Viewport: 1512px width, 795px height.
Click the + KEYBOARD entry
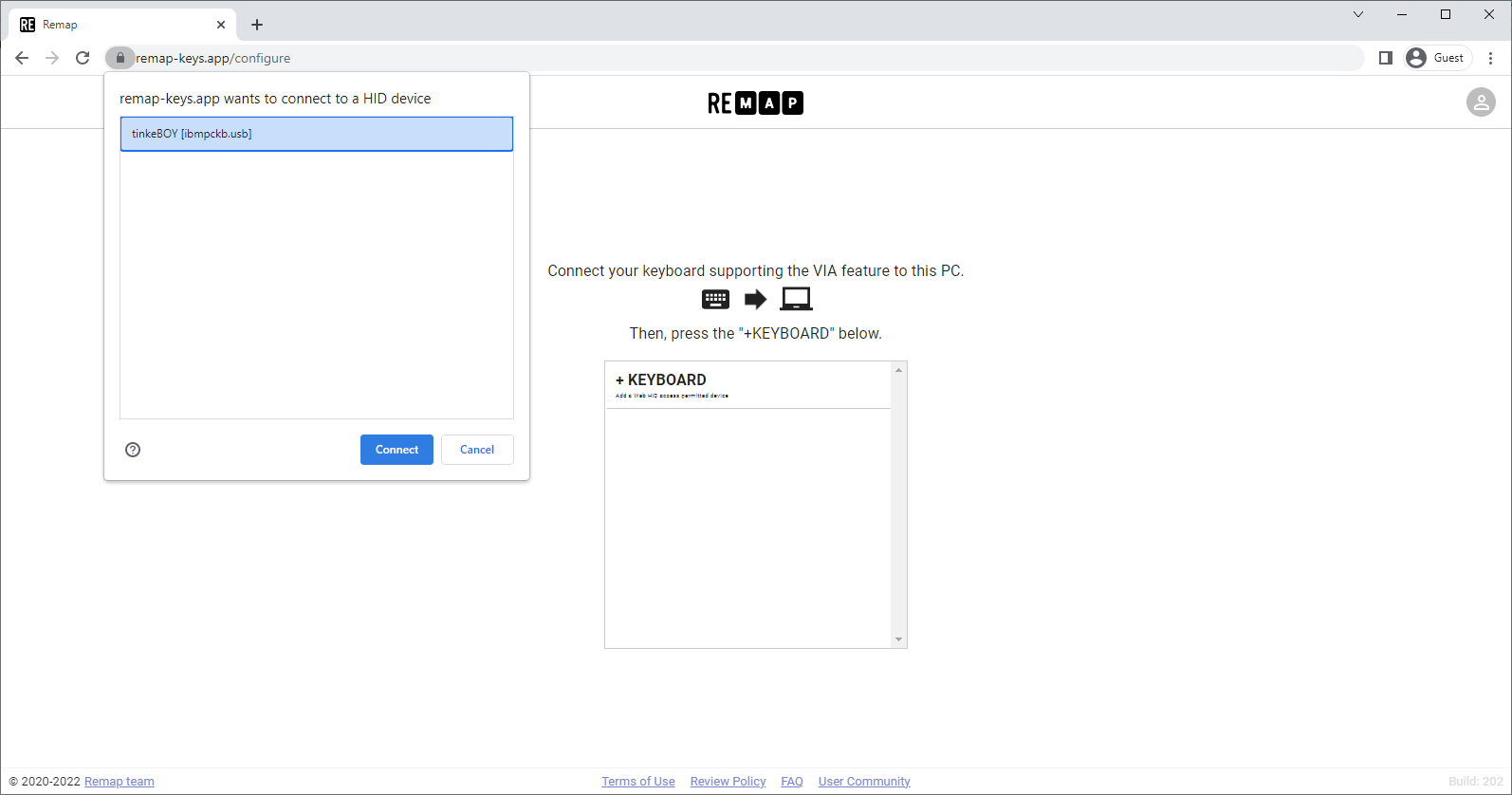tap(747, 385)
